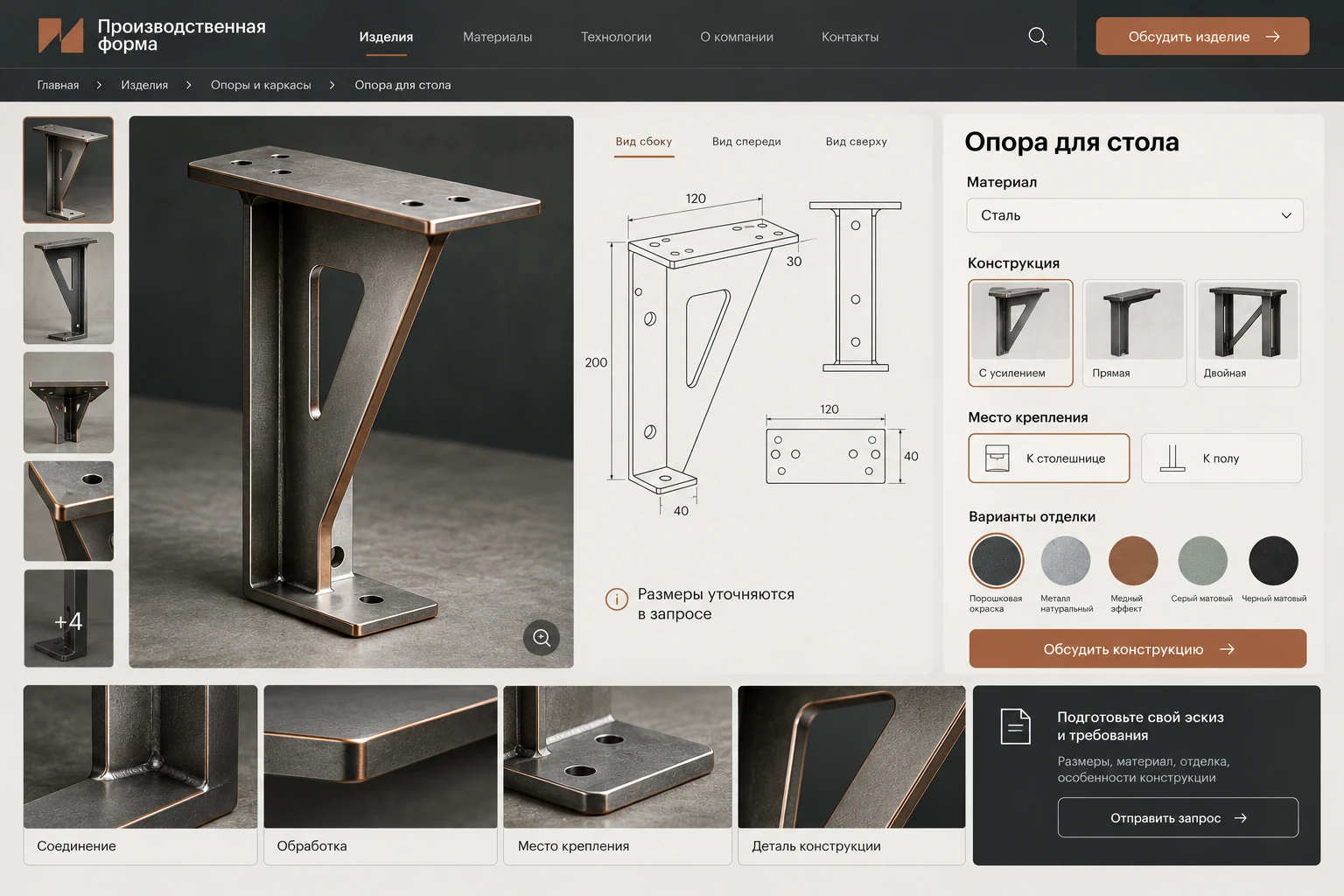Open Контакты in top navigation
The width and height of the screenshot is (1344, 896).
850,37
